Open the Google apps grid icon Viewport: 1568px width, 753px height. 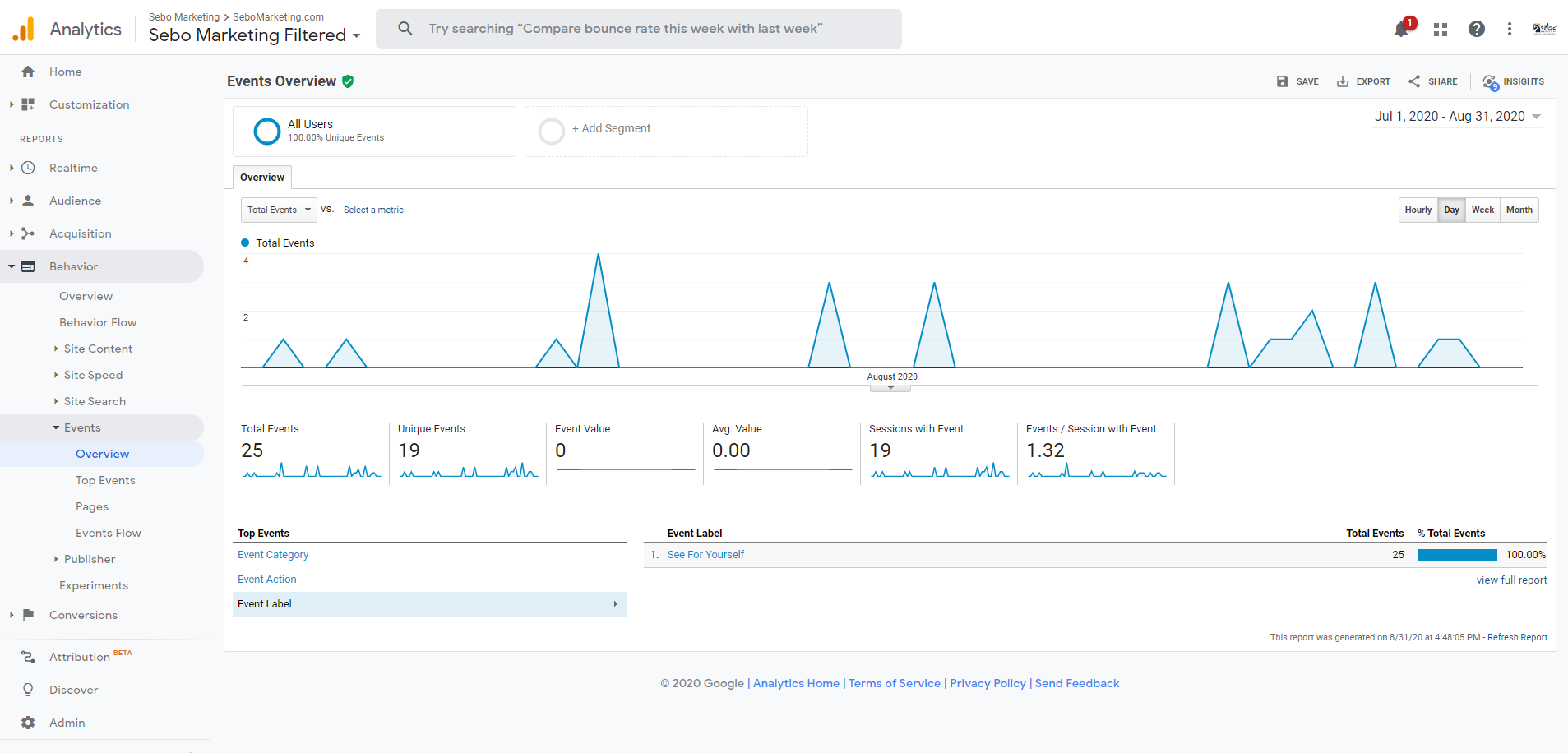point(1440,30)
